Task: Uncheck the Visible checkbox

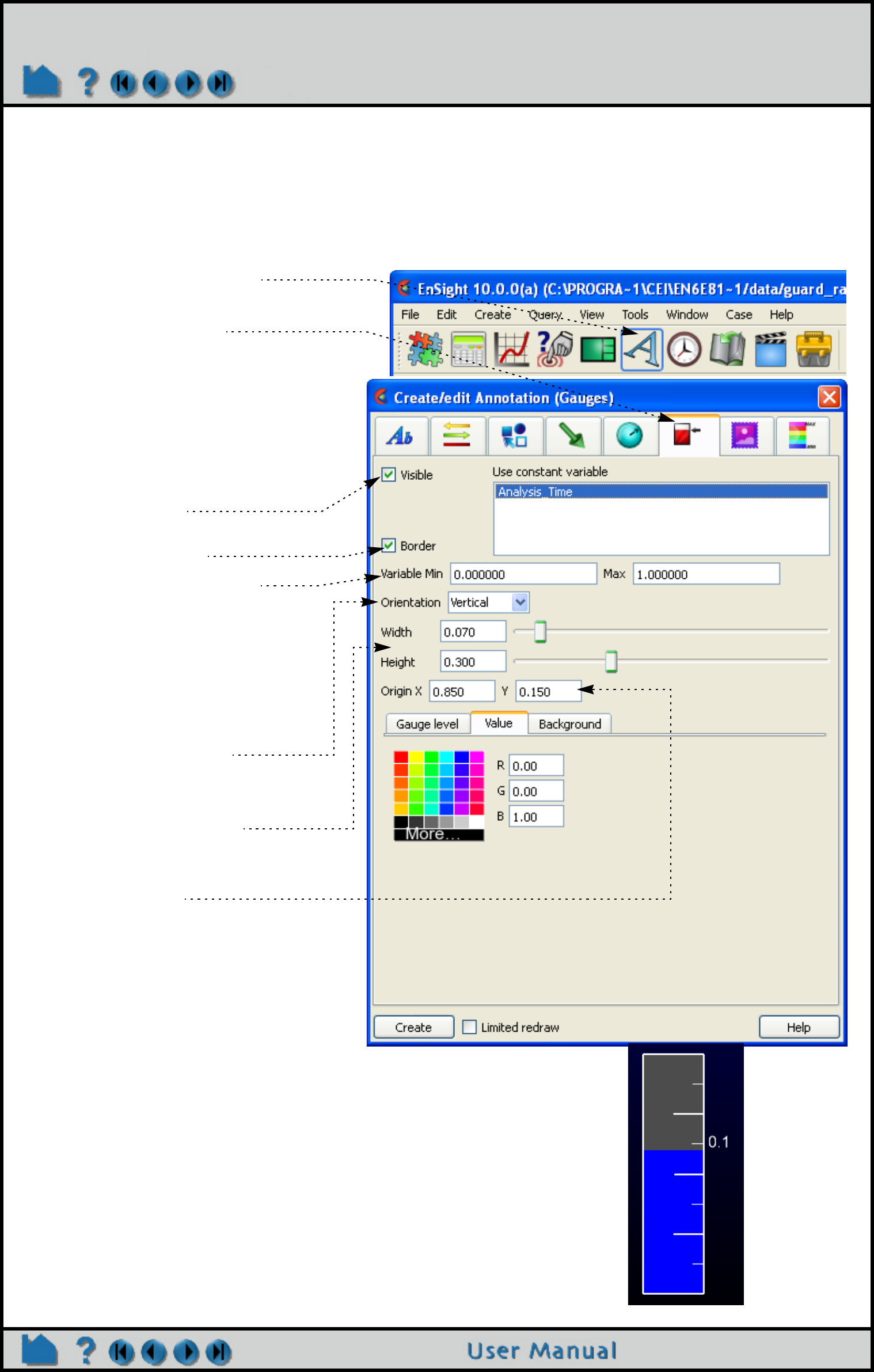Action: tap(389, 475)
